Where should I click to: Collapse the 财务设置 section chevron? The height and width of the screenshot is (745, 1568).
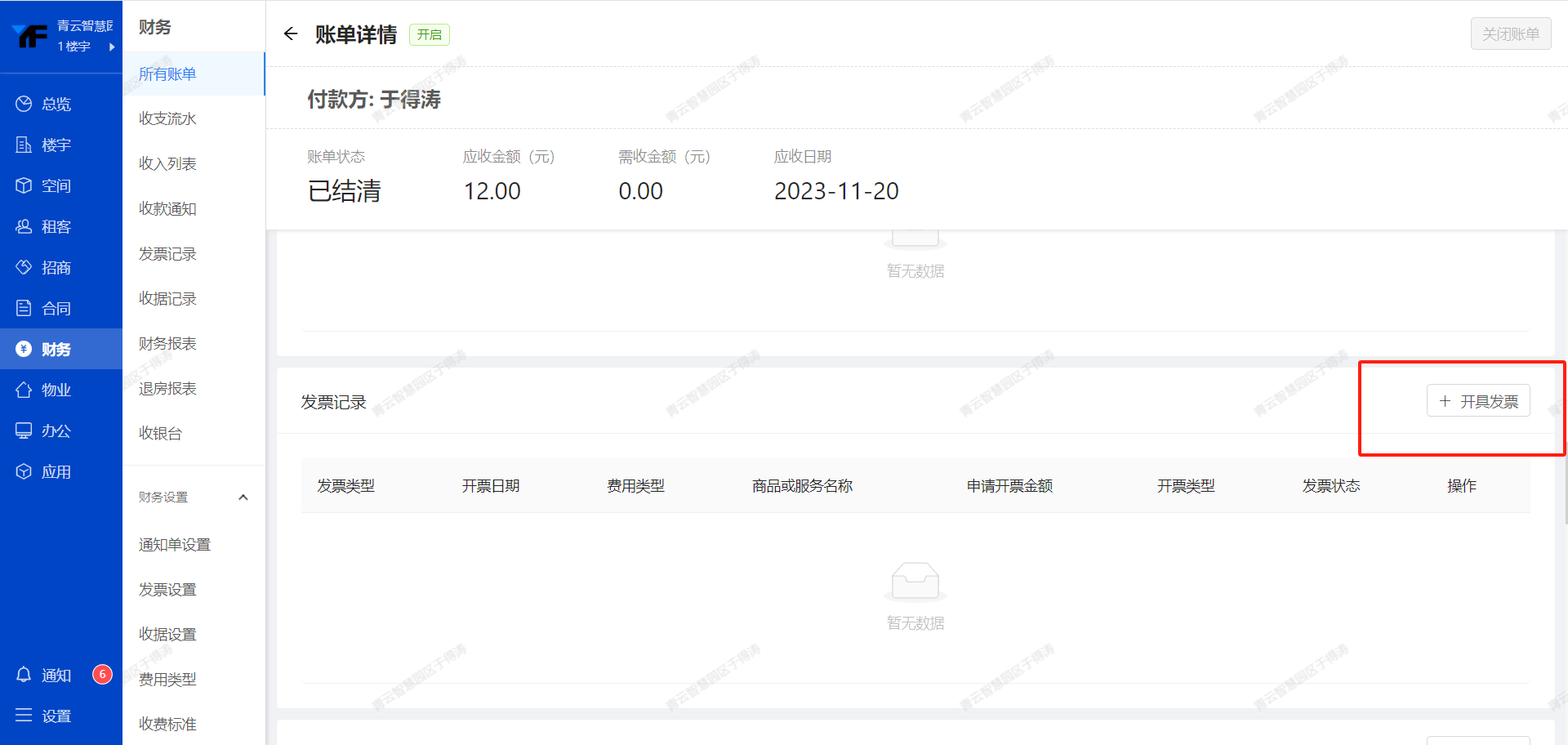(243, 497)
